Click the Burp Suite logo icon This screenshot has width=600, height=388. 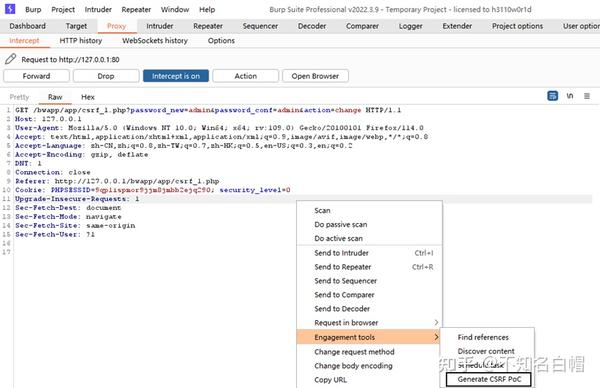10,9
